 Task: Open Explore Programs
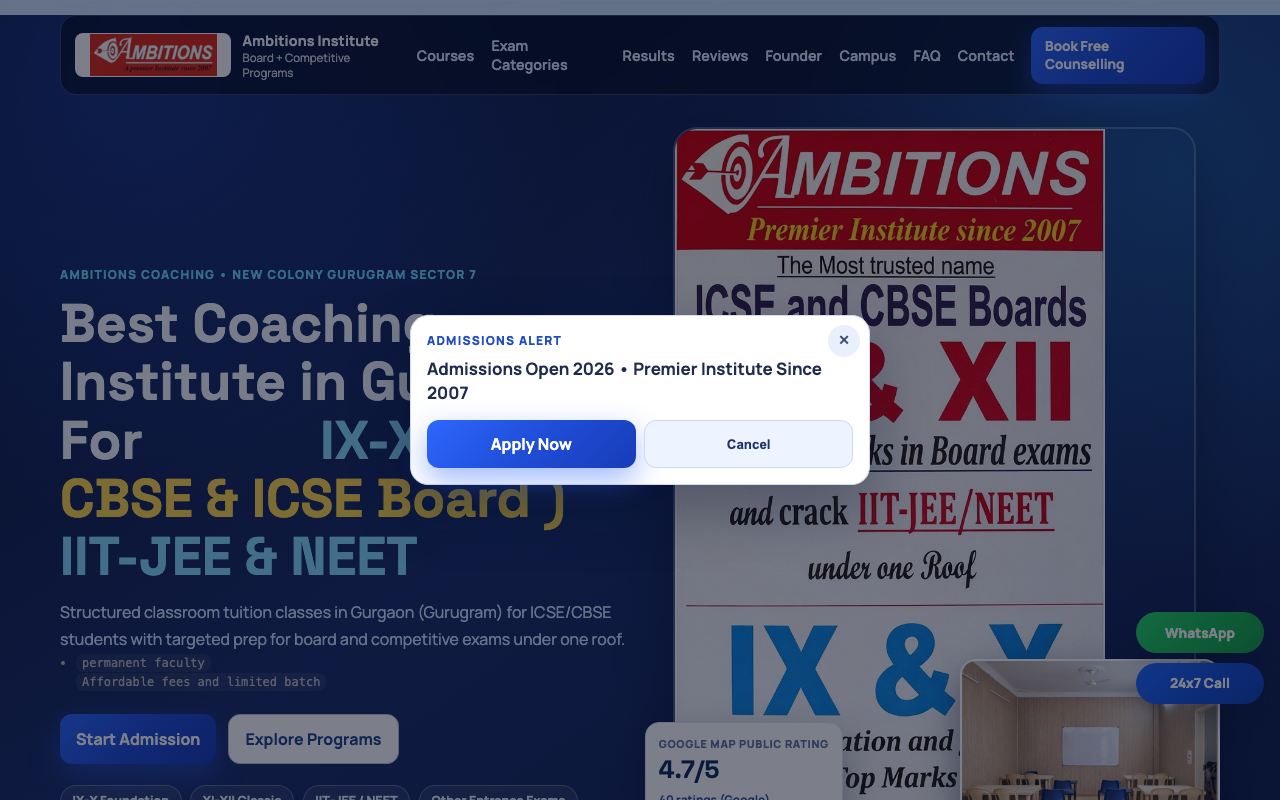tap(313, 739)
